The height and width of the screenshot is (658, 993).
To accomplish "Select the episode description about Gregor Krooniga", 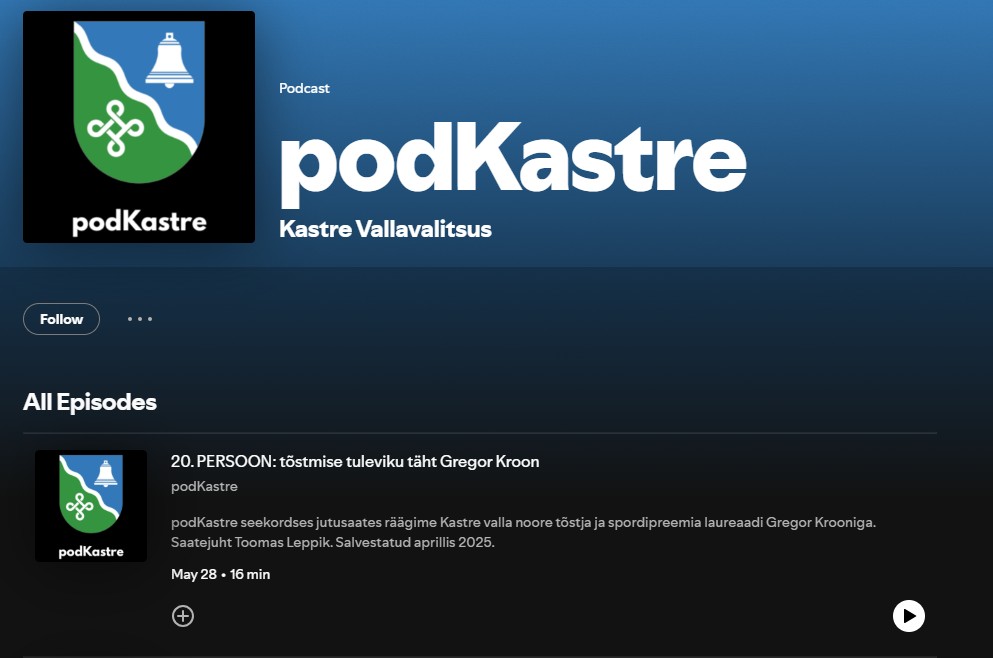I will [x=524, y=533].
